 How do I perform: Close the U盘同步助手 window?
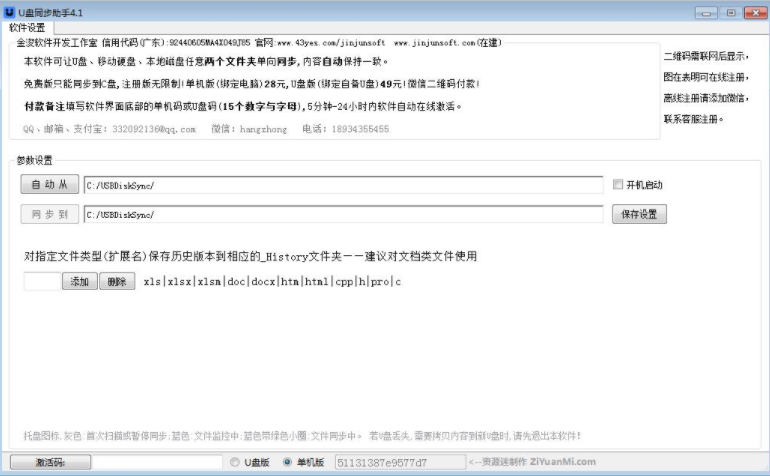(755, 13)
